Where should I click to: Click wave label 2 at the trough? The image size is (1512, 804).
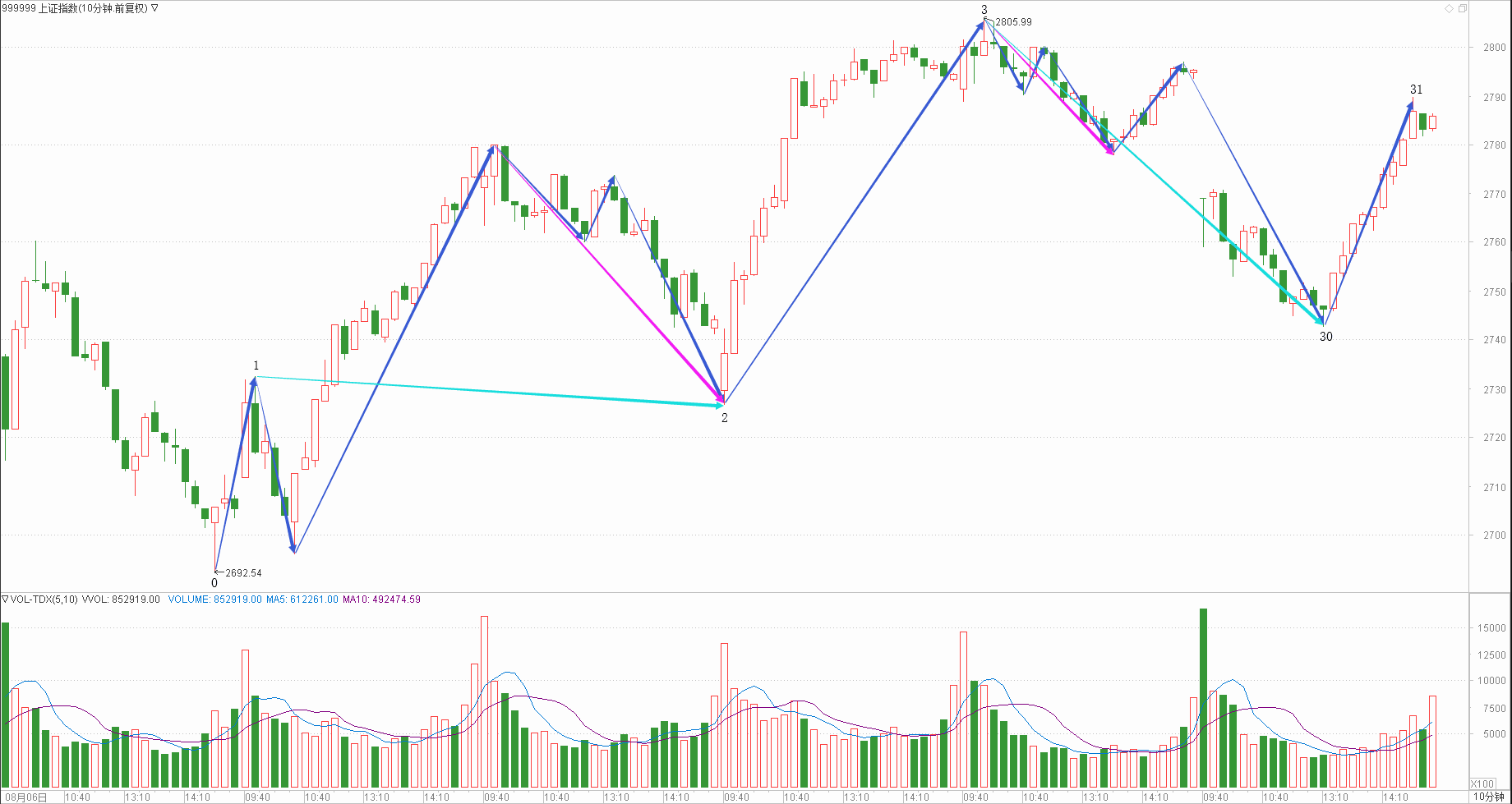[725, 418]
